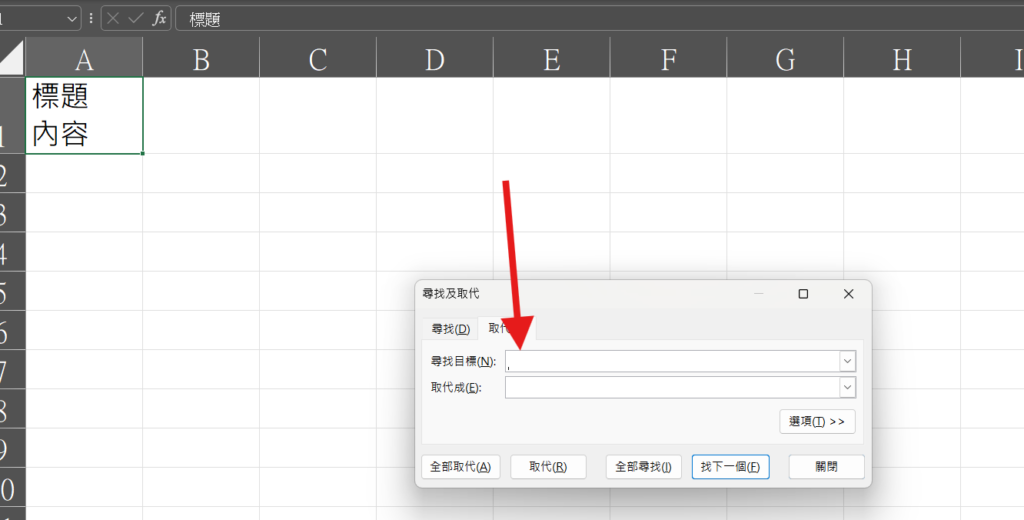Click the formula bar enter checkmark icon
Screen dimensions: 1024x520
135,18
